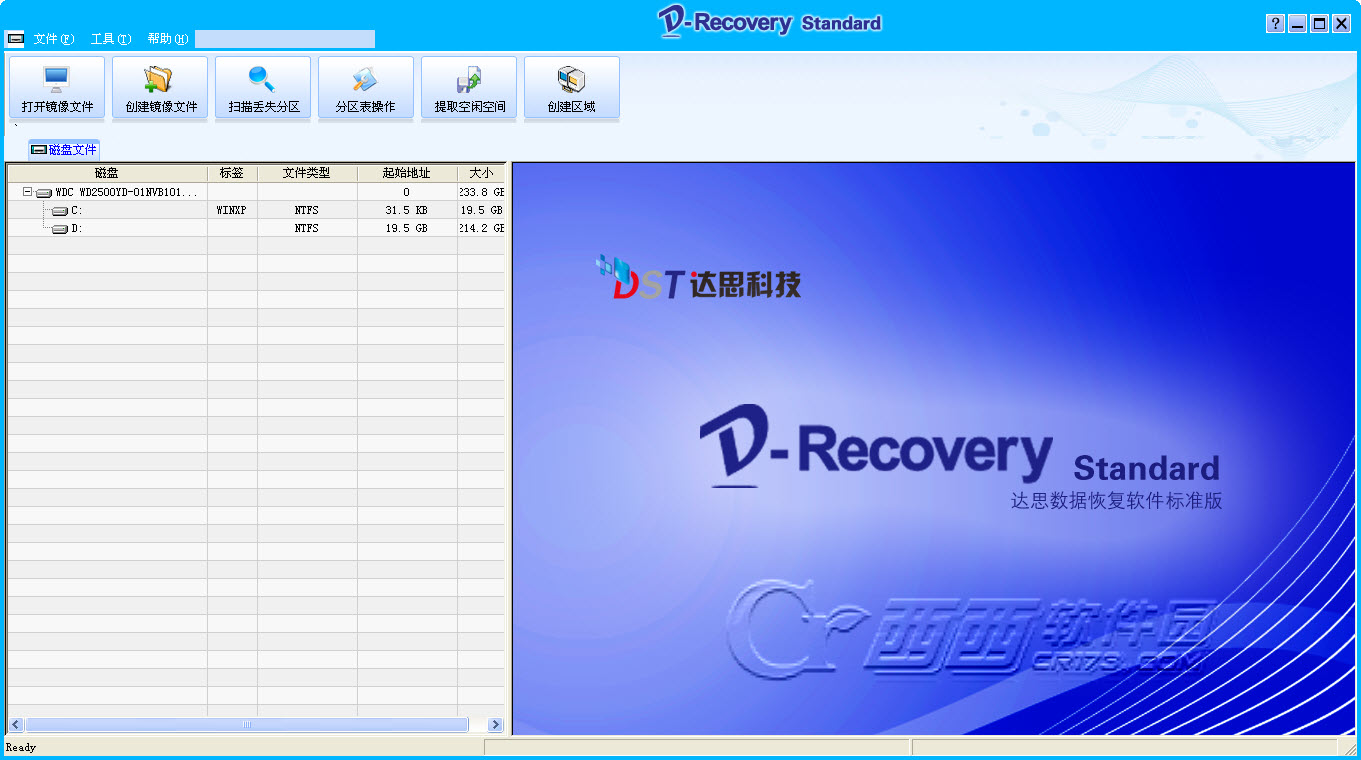The image size is (1361, 760).
Task: Click the NTFS type cell in C: row
Action: tap(307, 210)
